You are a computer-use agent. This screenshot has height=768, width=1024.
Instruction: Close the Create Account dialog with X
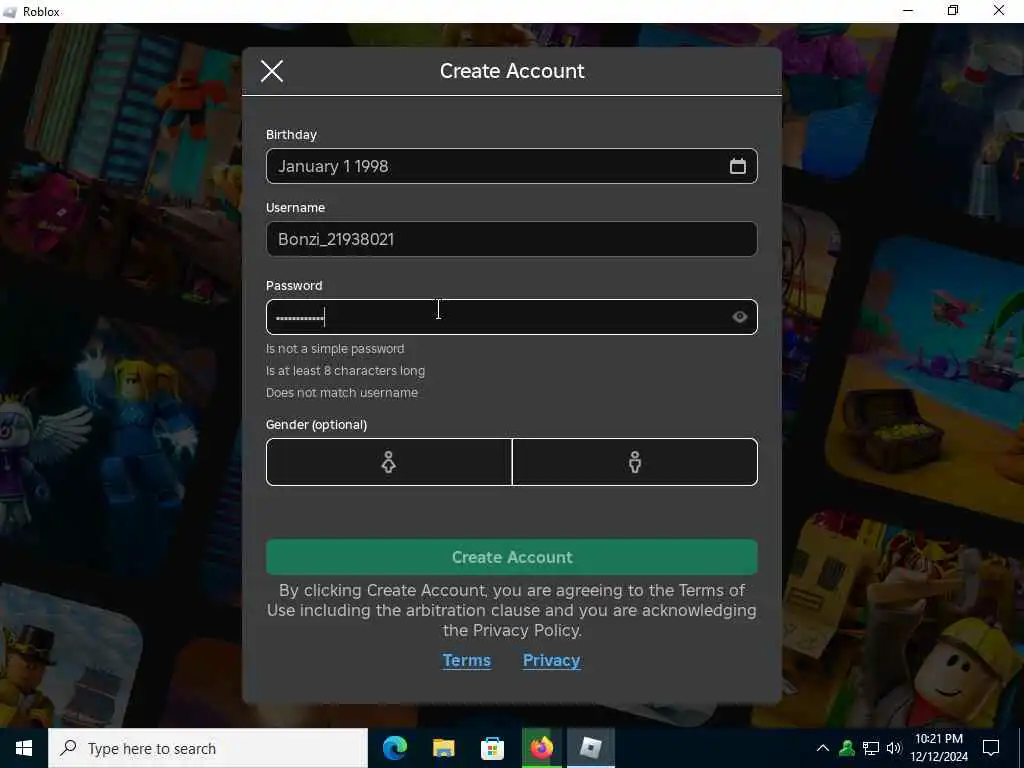coord(272,71)
